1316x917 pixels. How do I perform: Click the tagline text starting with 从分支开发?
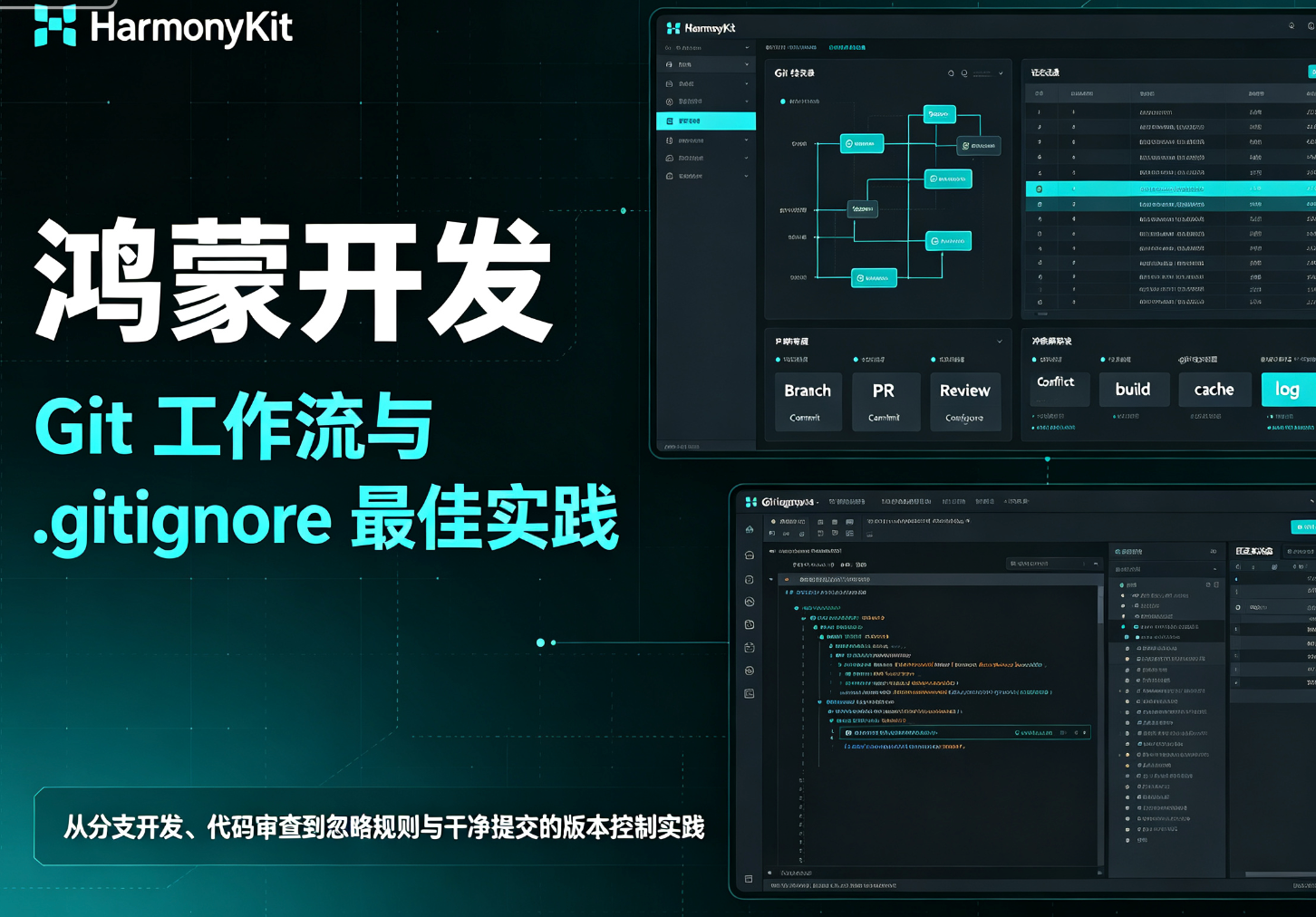[384, 827]
